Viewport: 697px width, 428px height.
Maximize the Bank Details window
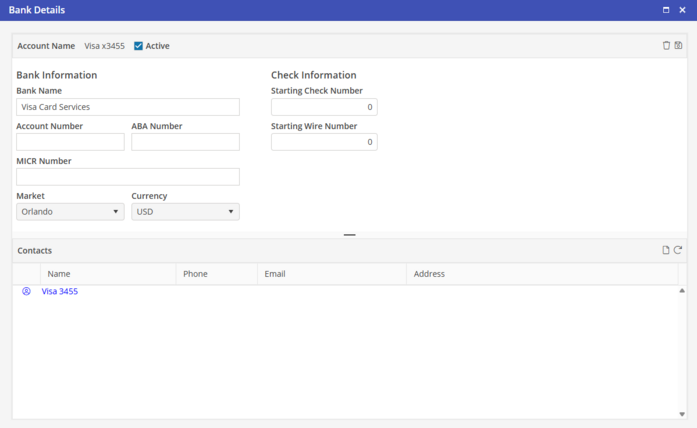click(x=667, y=9)
